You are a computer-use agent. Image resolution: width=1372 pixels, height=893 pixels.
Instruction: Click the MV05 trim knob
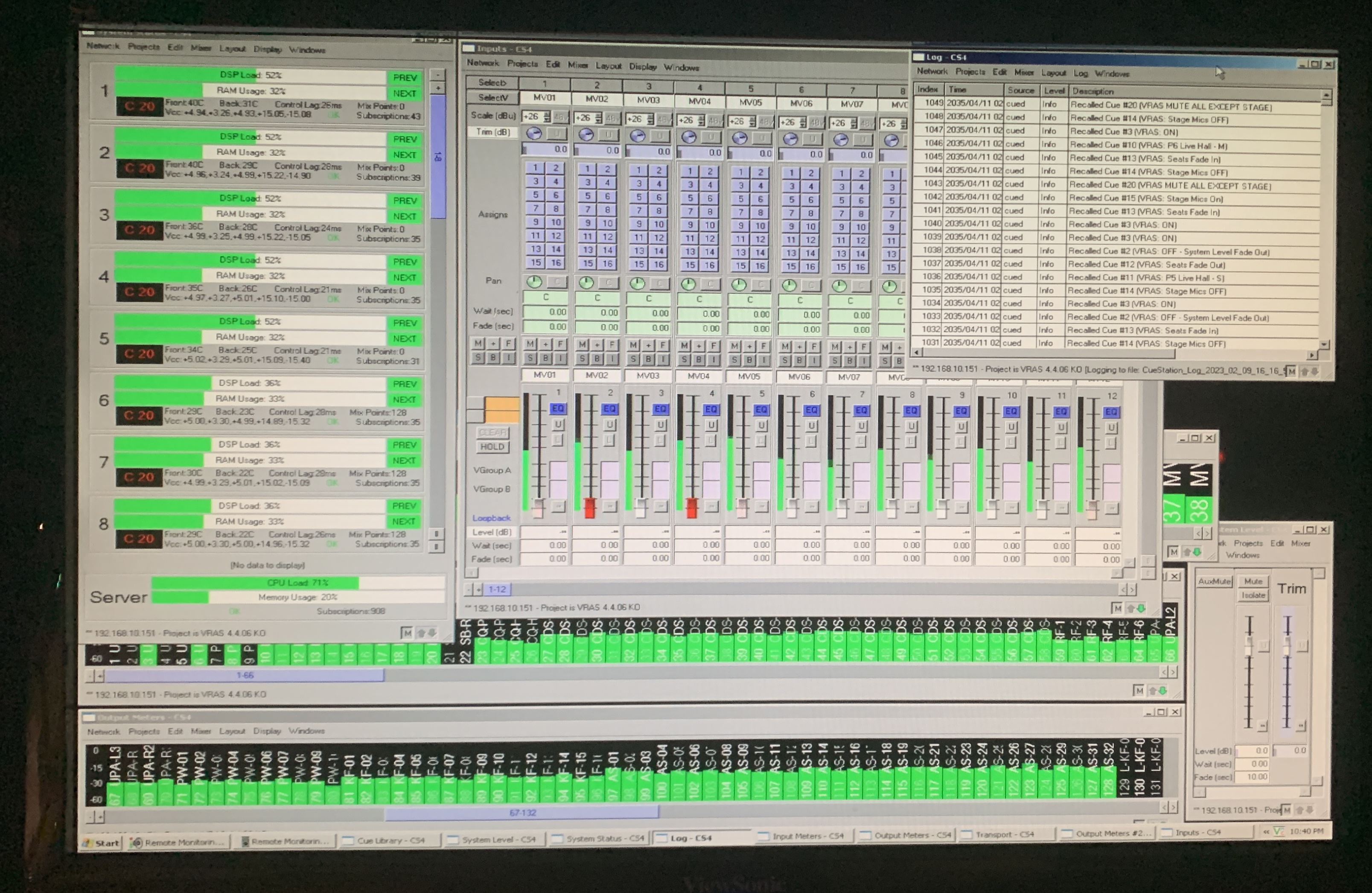(x=740, y=138)
